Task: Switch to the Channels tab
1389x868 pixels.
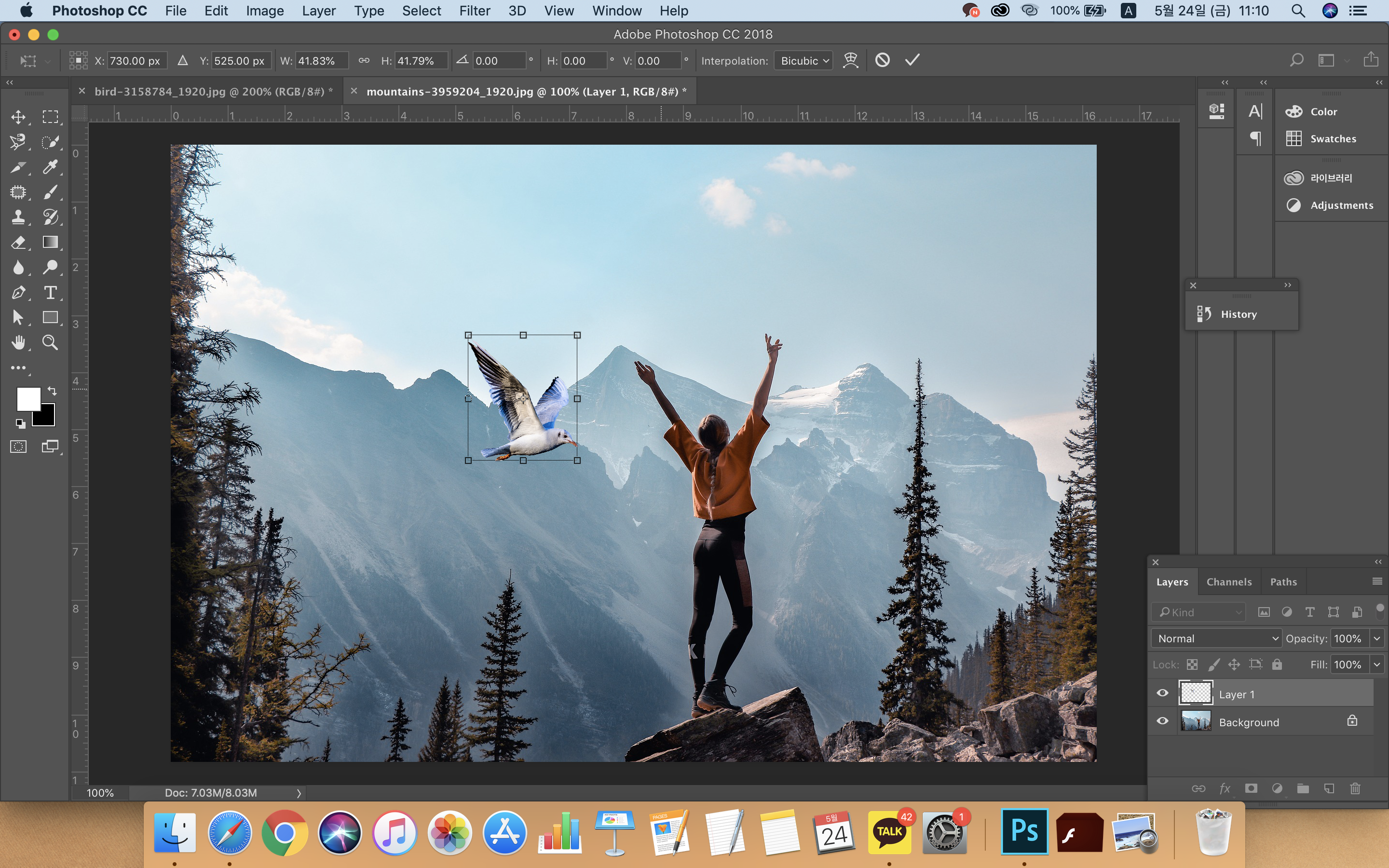Action: click(1229, 582)
